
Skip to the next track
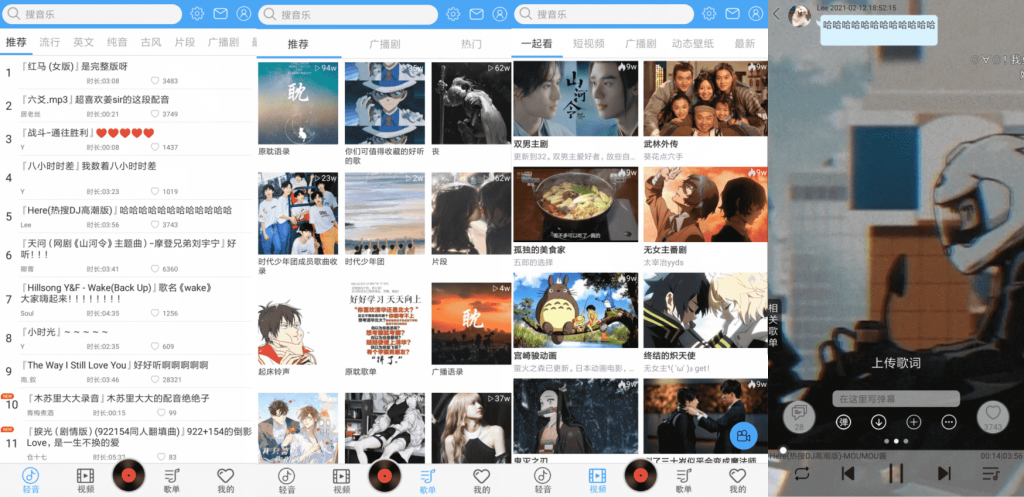click(x=943, y=473)
